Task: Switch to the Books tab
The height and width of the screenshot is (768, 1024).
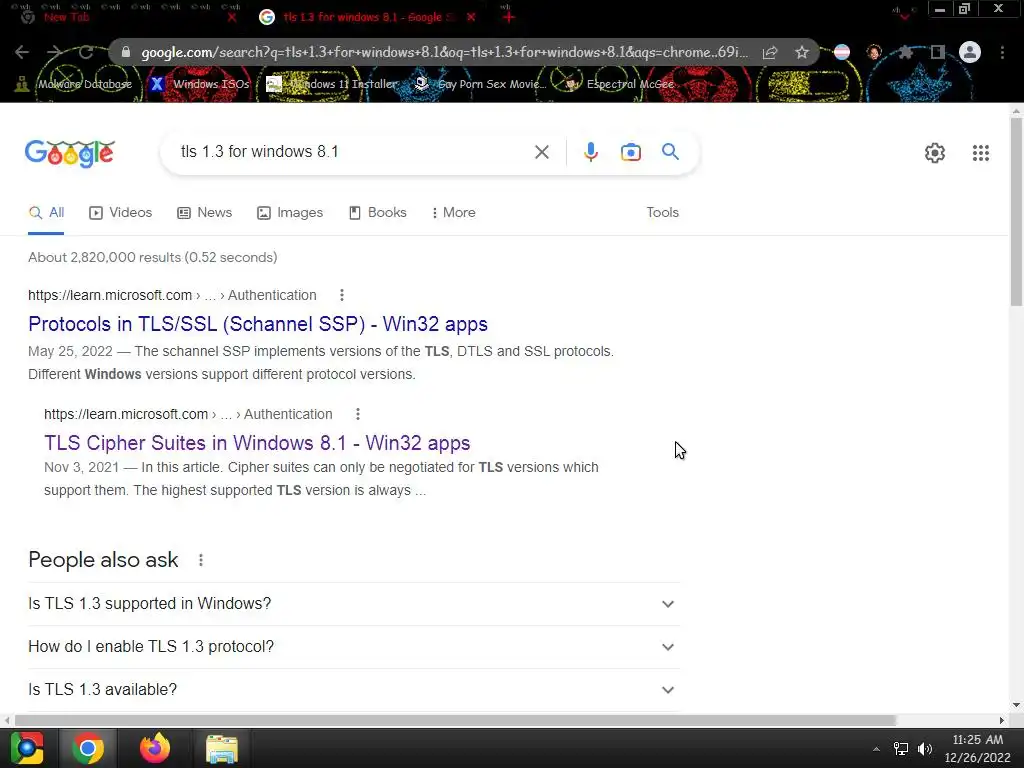Action: 377,213
